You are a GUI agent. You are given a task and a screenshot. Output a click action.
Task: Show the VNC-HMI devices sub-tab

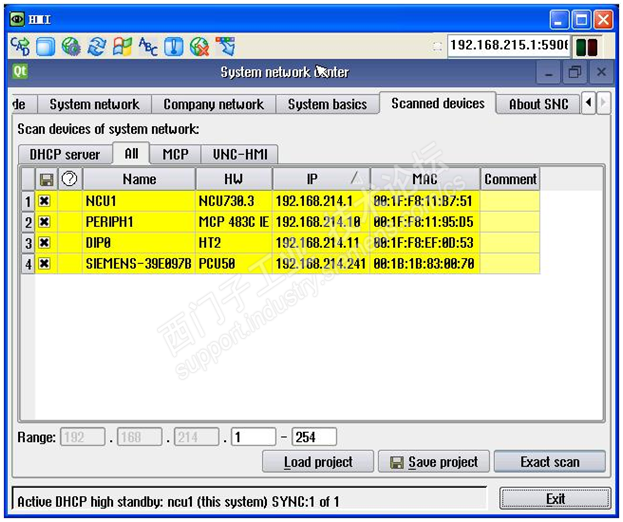240,154
